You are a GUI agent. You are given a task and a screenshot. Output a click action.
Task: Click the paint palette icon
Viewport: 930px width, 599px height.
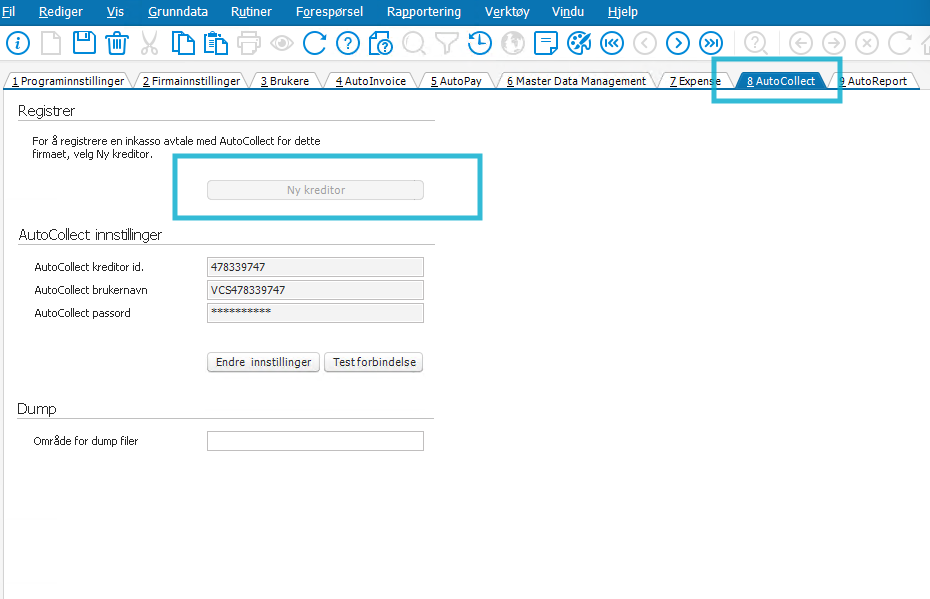(579, 43)
